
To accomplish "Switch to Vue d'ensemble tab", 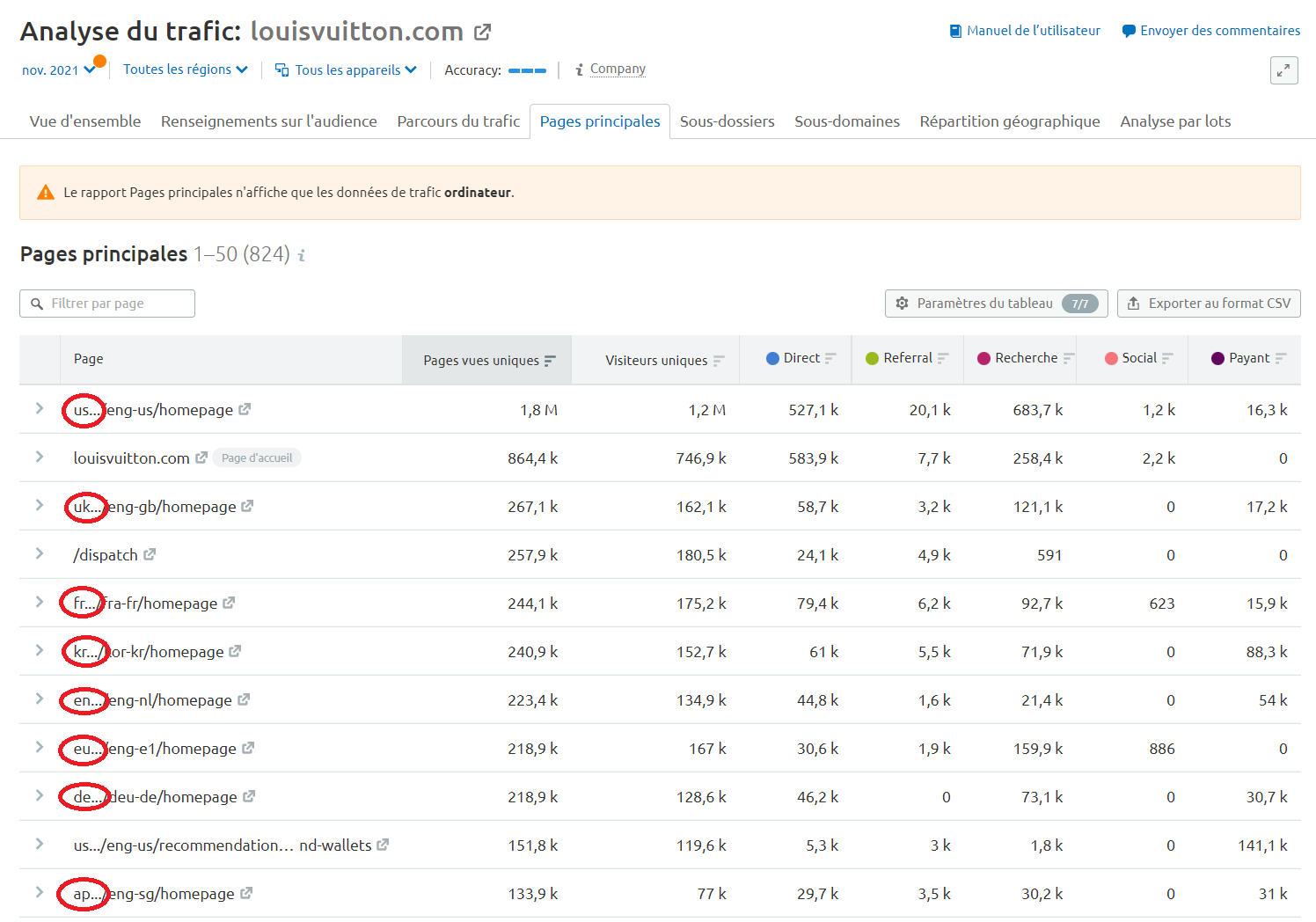I will click(x=85, y=121).
